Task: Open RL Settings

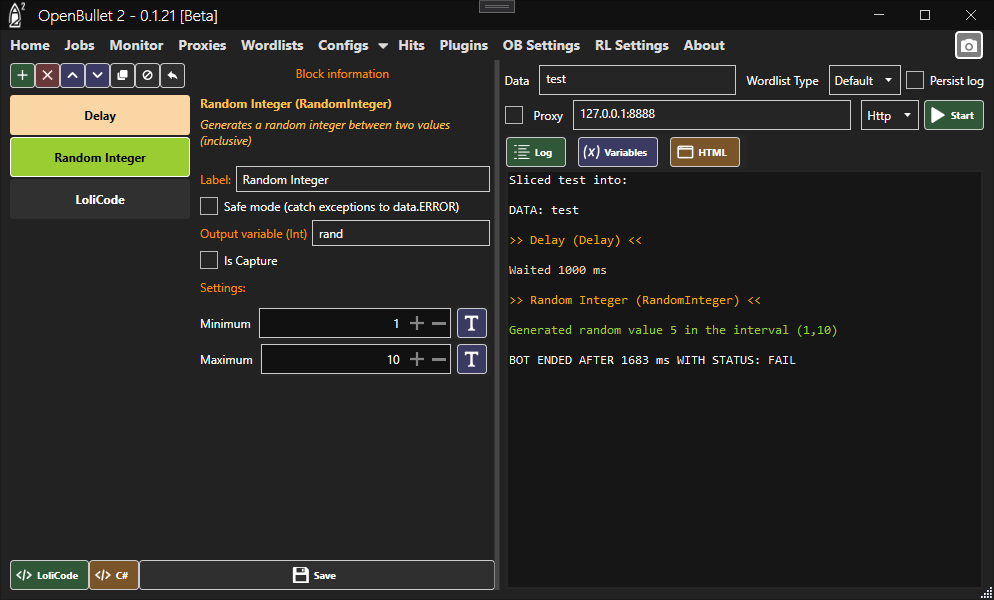Action: (631, 45)
